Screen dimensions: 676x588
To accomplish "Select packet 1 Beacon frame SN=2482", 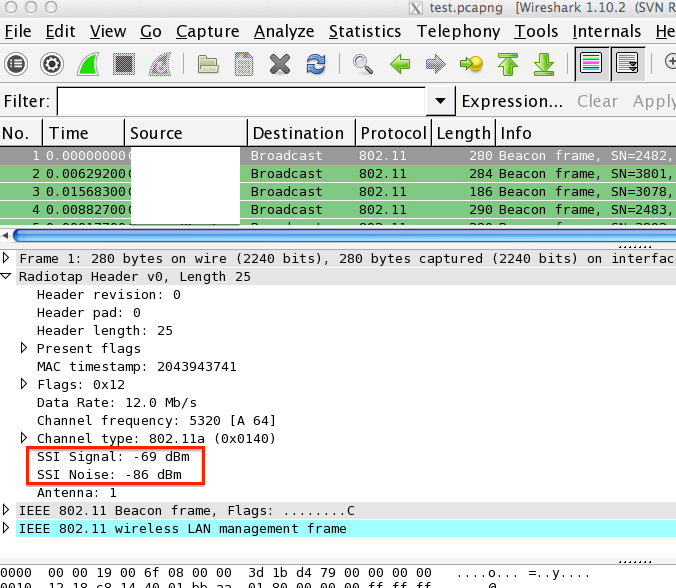I will pyautogui.click(x=338, y=156).
